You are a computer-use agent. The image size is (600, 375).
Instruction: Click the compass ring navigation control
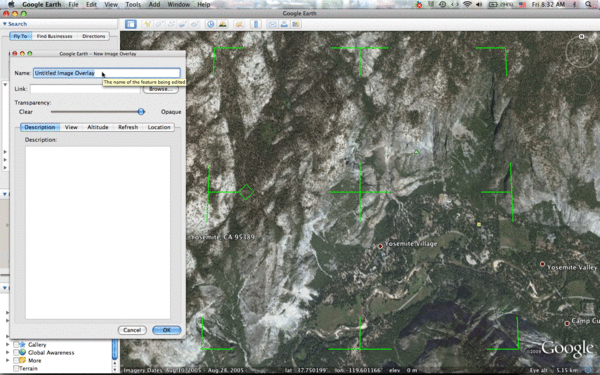pyautogui.click(x=581, y=51)
